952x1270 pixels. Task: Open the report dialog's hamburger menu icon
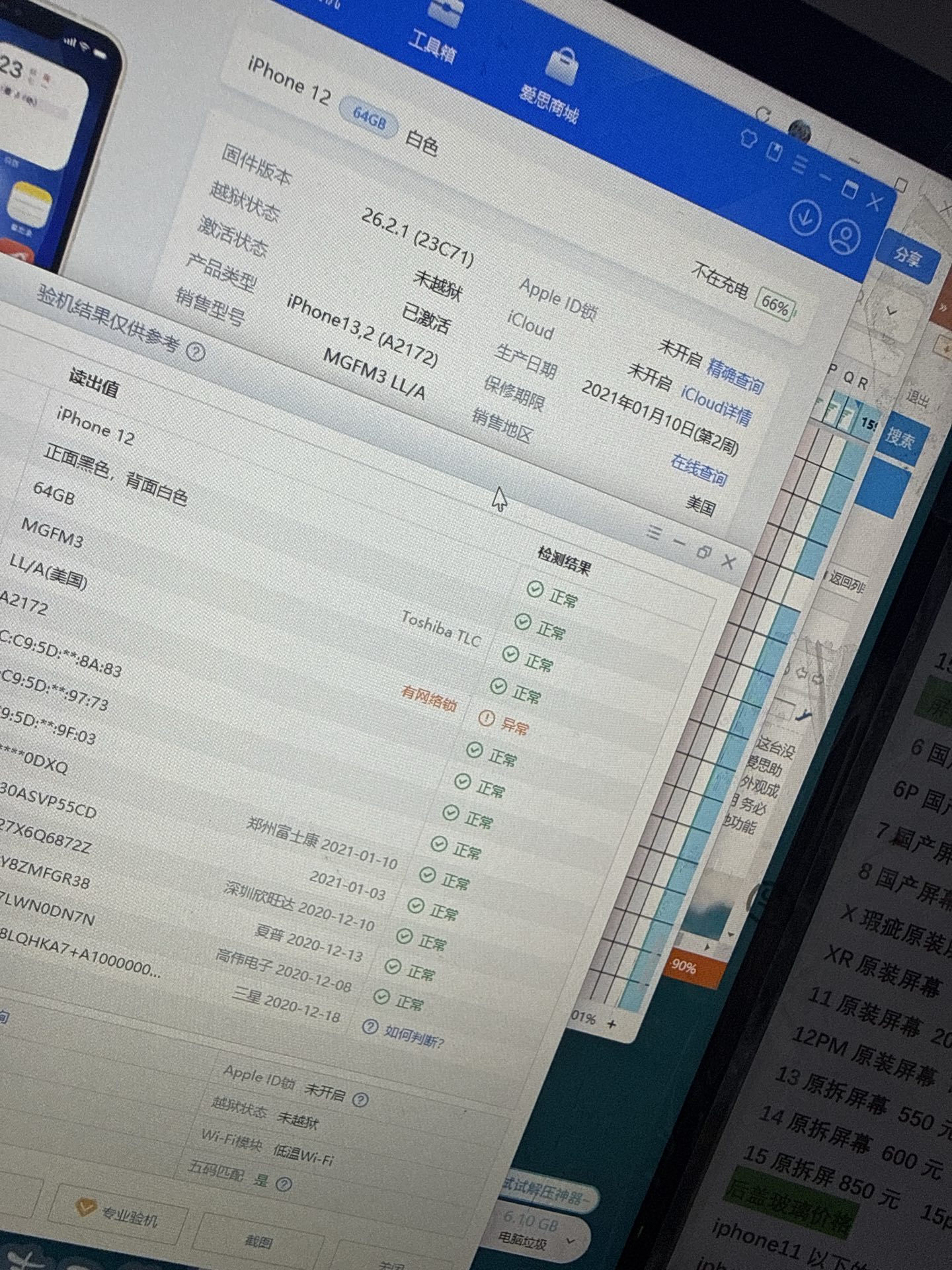(653, 532)
